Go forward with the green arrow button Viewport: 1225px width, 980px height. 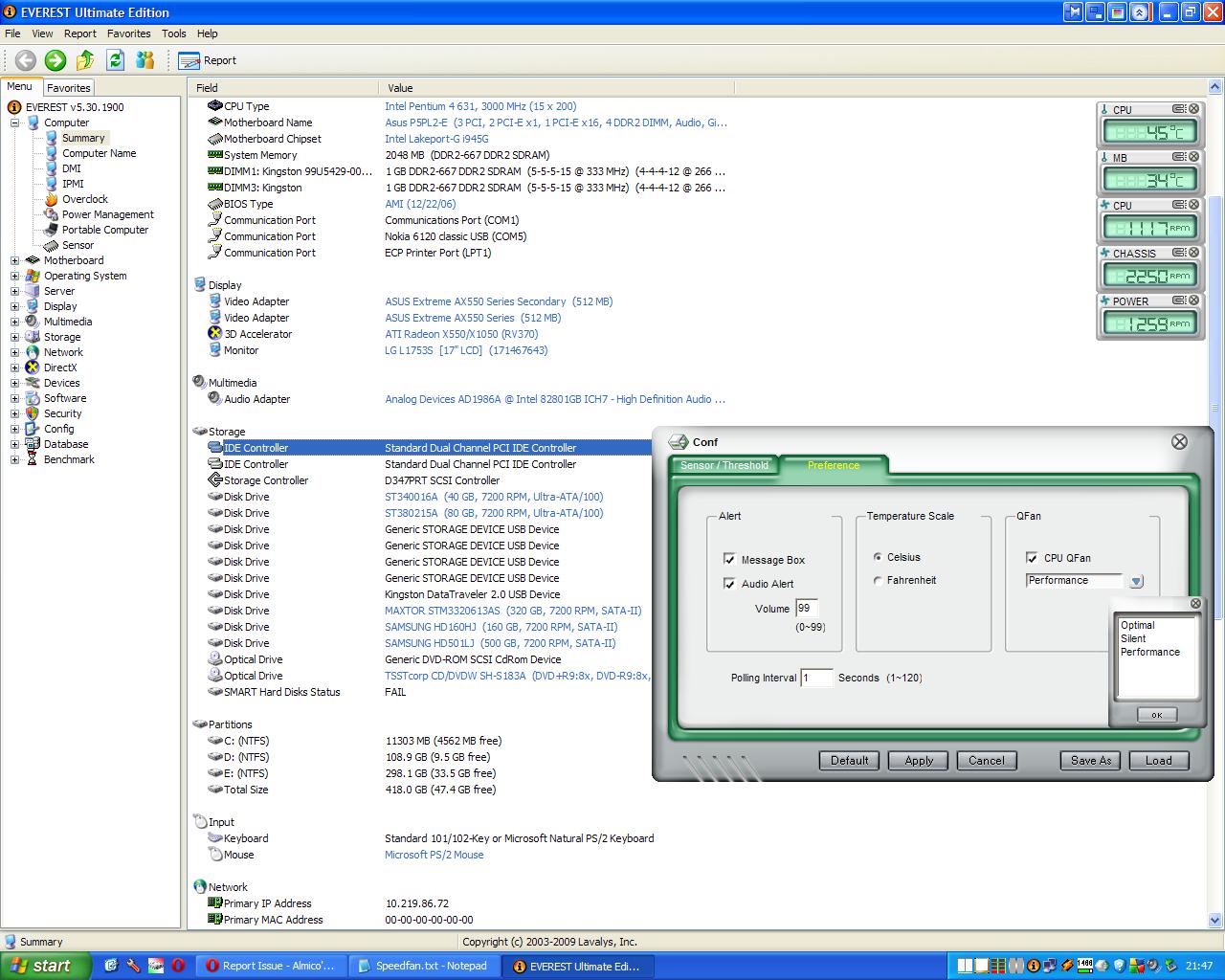pos(56,60)
